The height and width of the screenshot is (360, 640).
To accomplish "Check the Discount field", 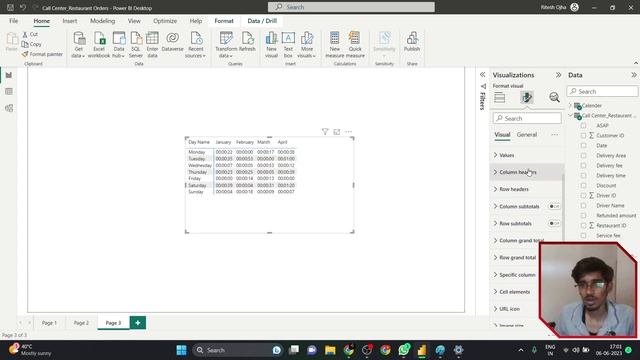I will [583, 186].
